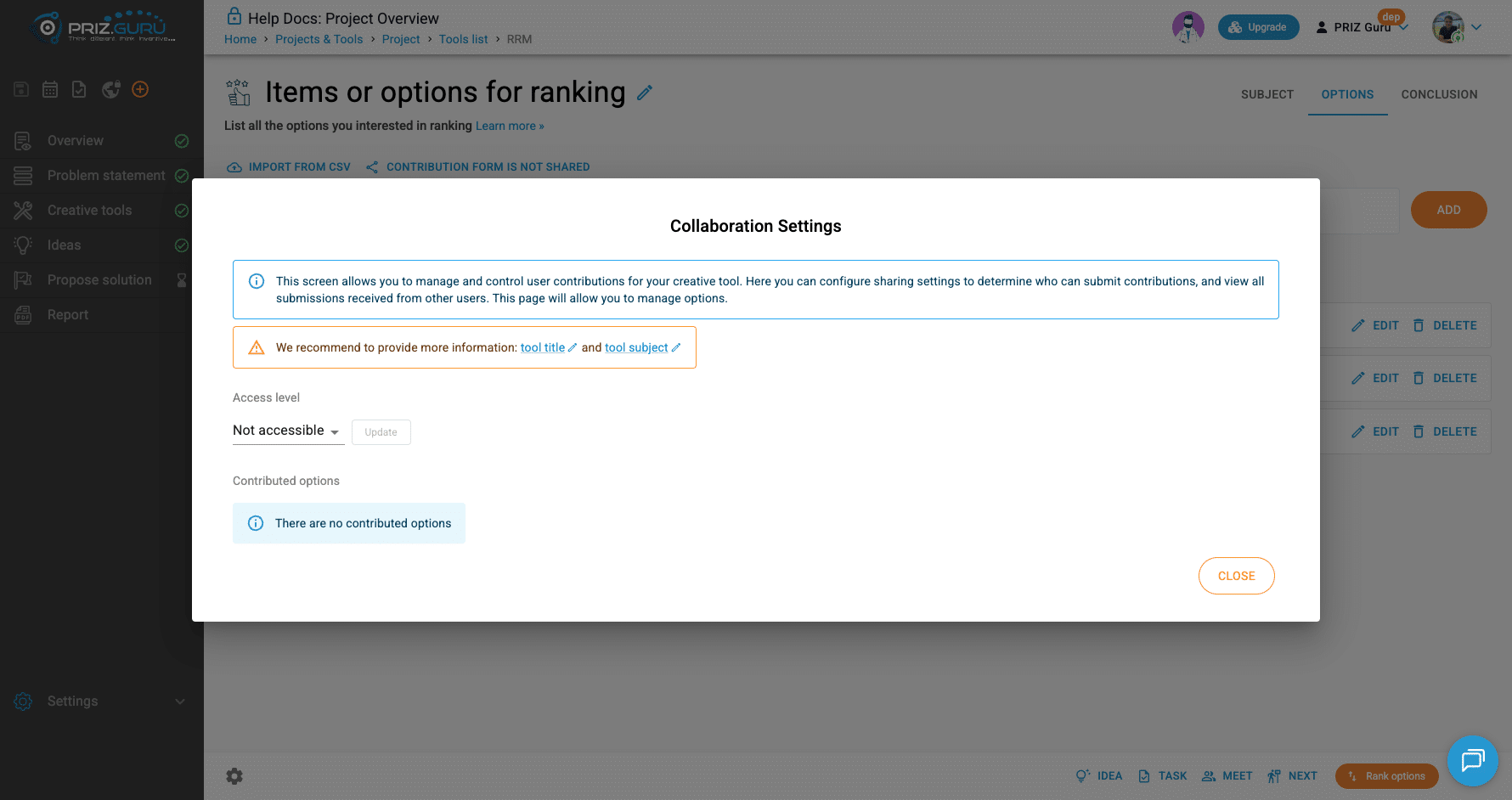Click the globe lock icon in the sidebar
The image size is (1512, 800).
(110, 89)
